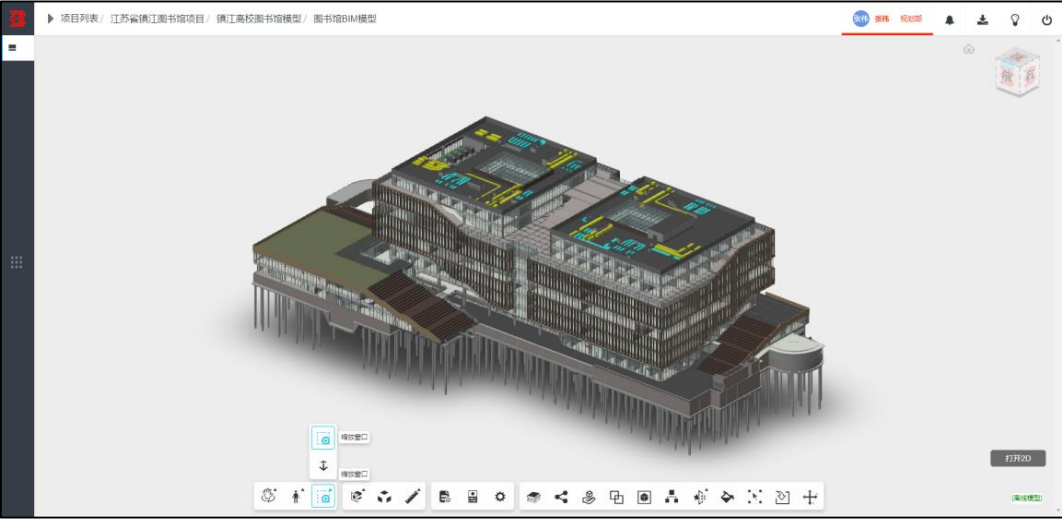Activate the box selection cursor tool

[x=755, y=497]
